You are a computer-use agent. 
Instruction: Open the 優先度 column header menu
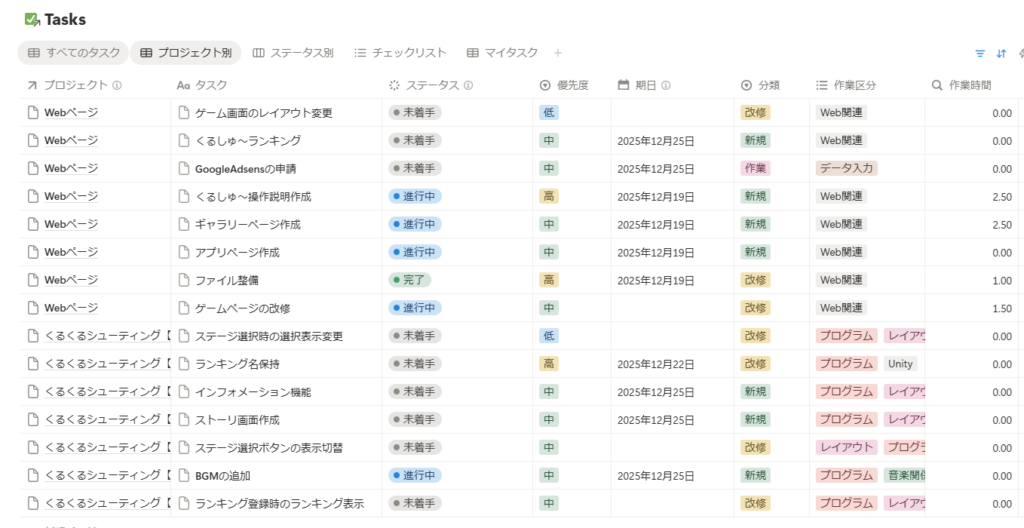click(564, 86)
